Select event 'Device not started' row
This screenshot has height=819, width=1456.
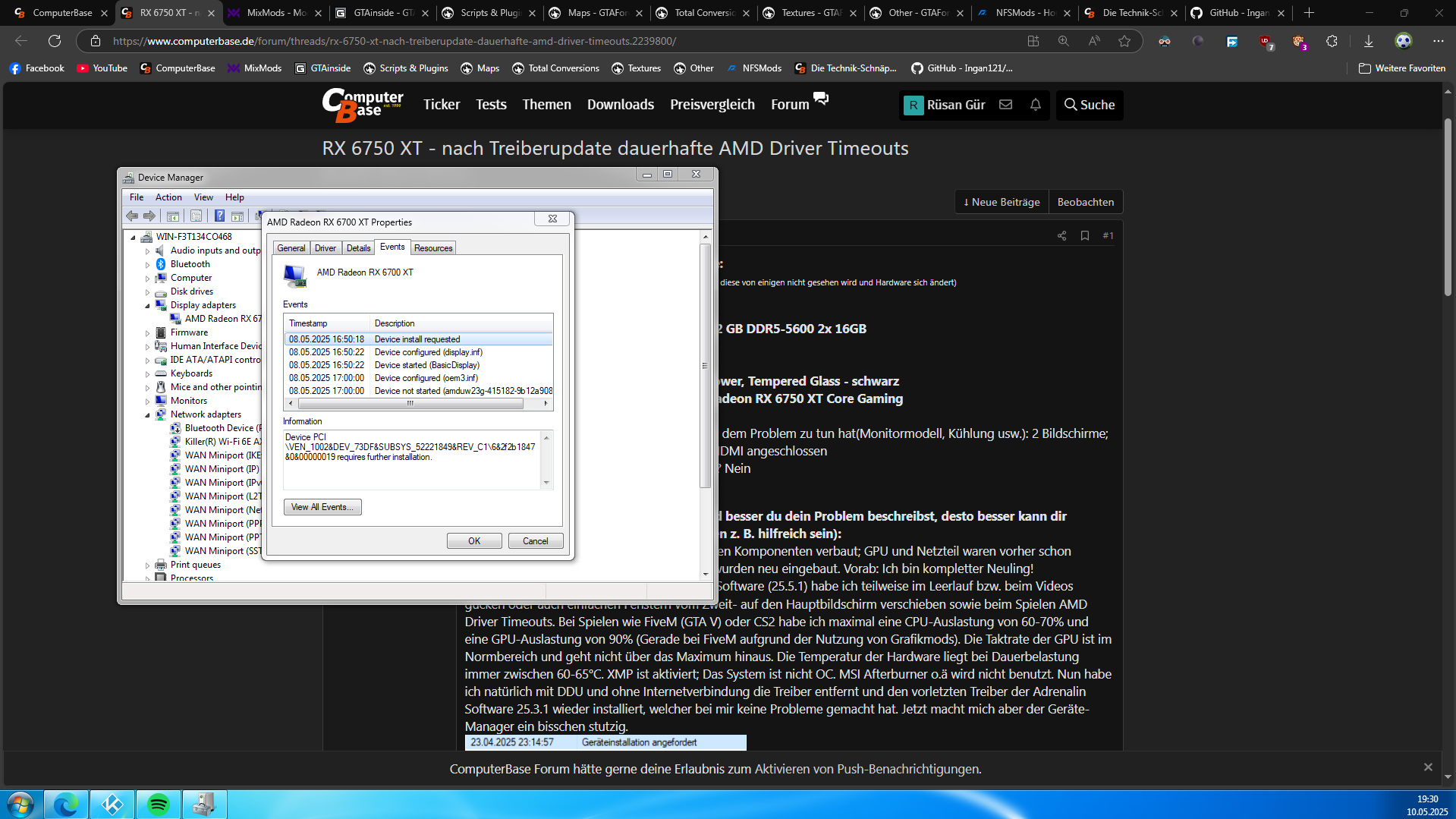pos(419,391)
